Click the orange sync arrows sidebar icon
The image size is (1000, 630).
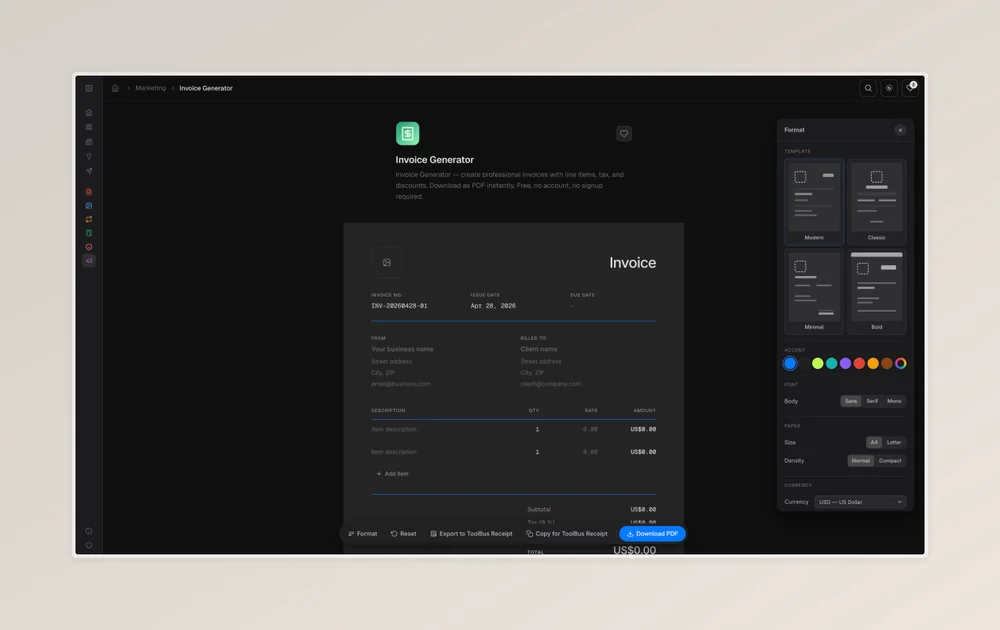point(88,218)
